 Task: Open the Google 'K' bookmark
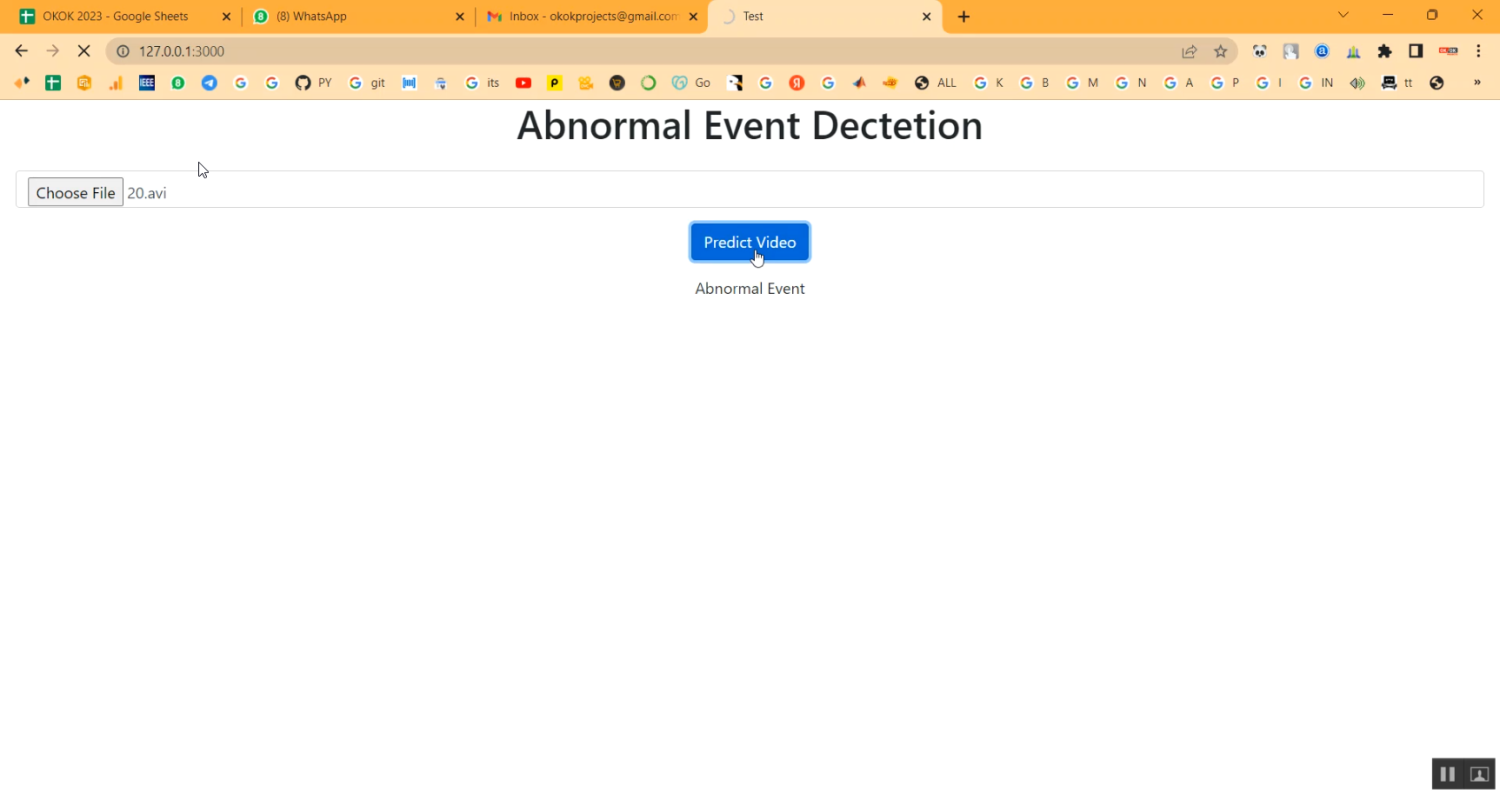click(x=989, y=83)
